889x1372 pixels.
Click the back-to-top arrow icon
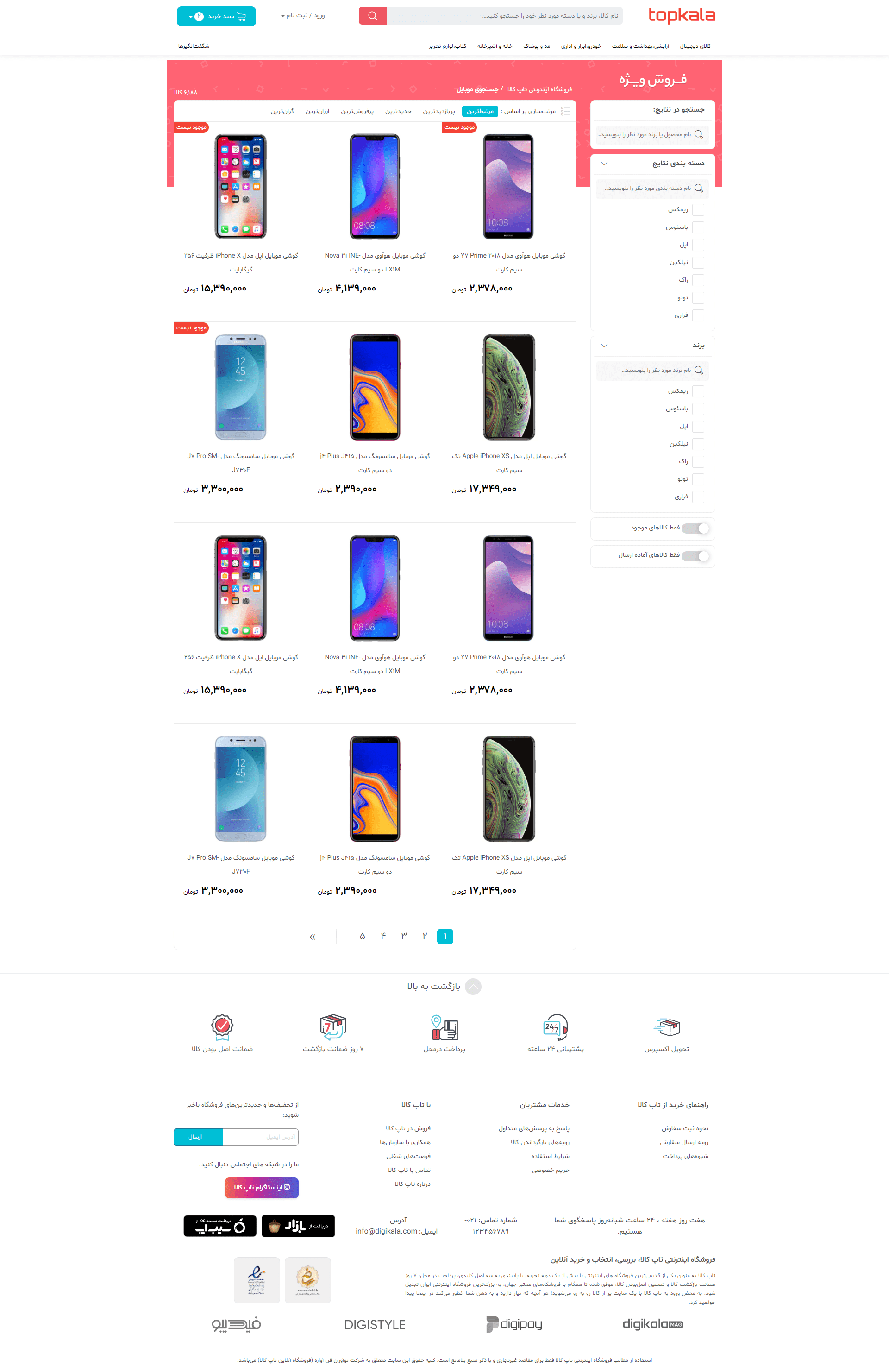click(x=473, y=986)
